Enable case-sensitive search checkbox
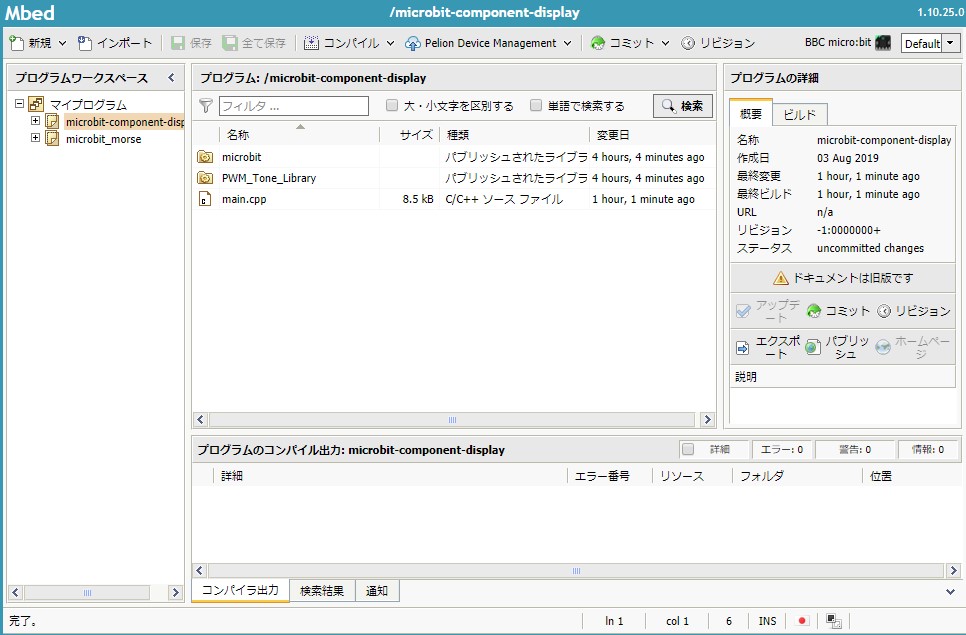Image resolution: width=966 pixels, height=635 pixels. click(x=392, y=105)
